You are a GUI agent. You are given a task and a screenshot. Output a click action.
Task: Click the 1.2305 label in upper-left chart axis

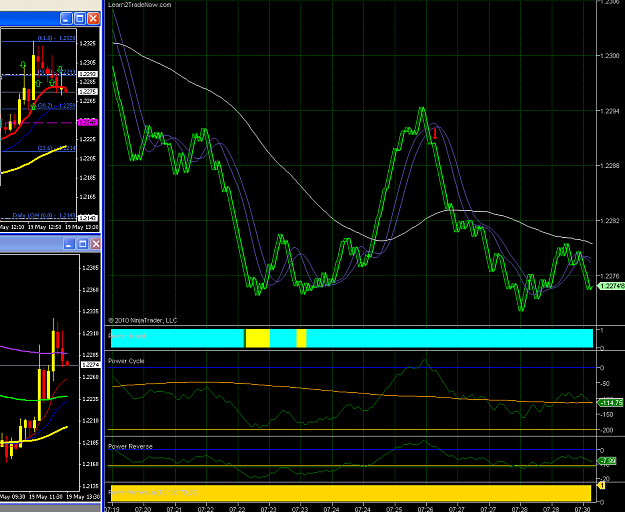coord(88,63)
